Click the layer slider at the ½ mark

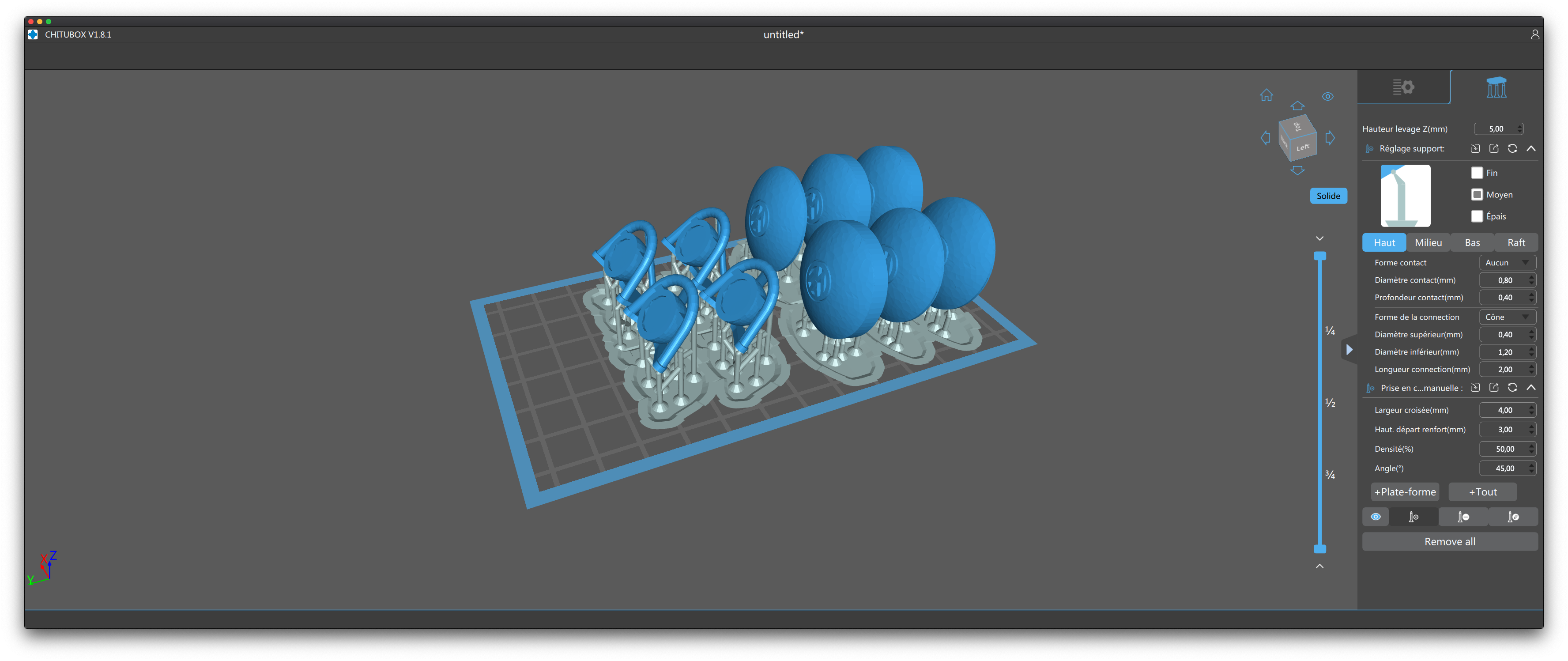tap(1319, 403)
